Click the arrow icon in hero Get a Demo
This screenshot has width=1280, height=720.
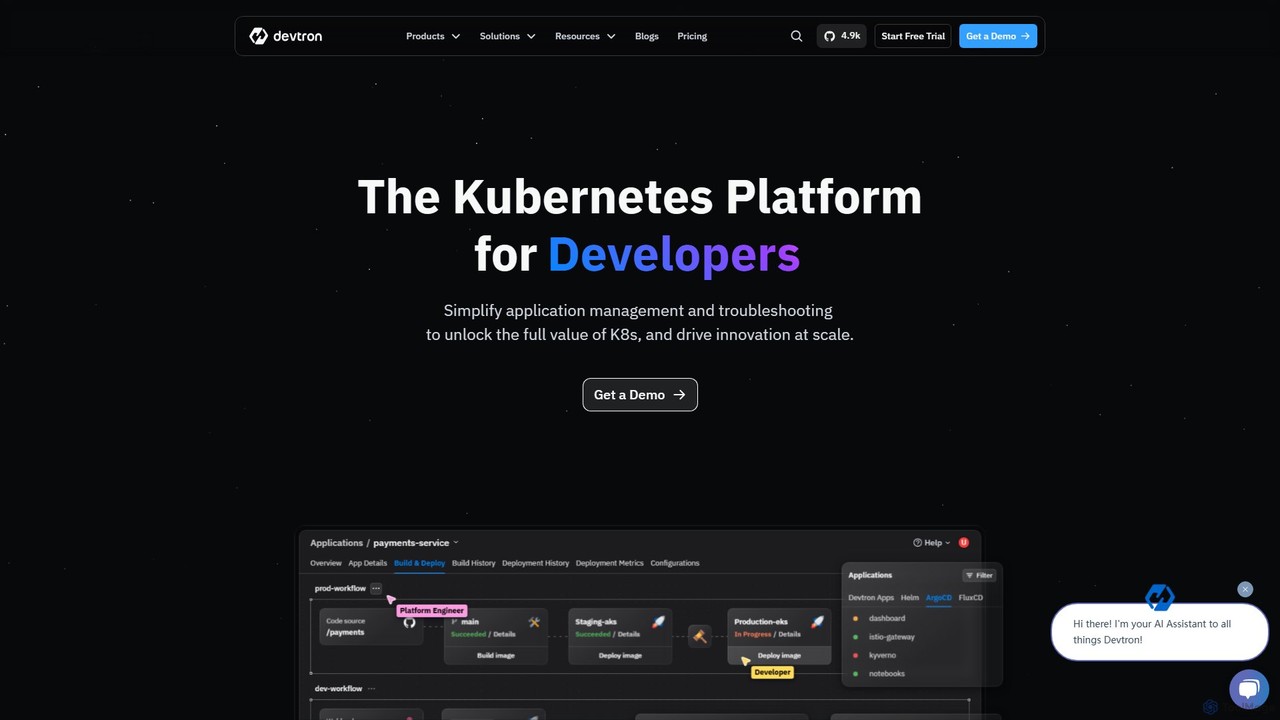pos(679,395)
